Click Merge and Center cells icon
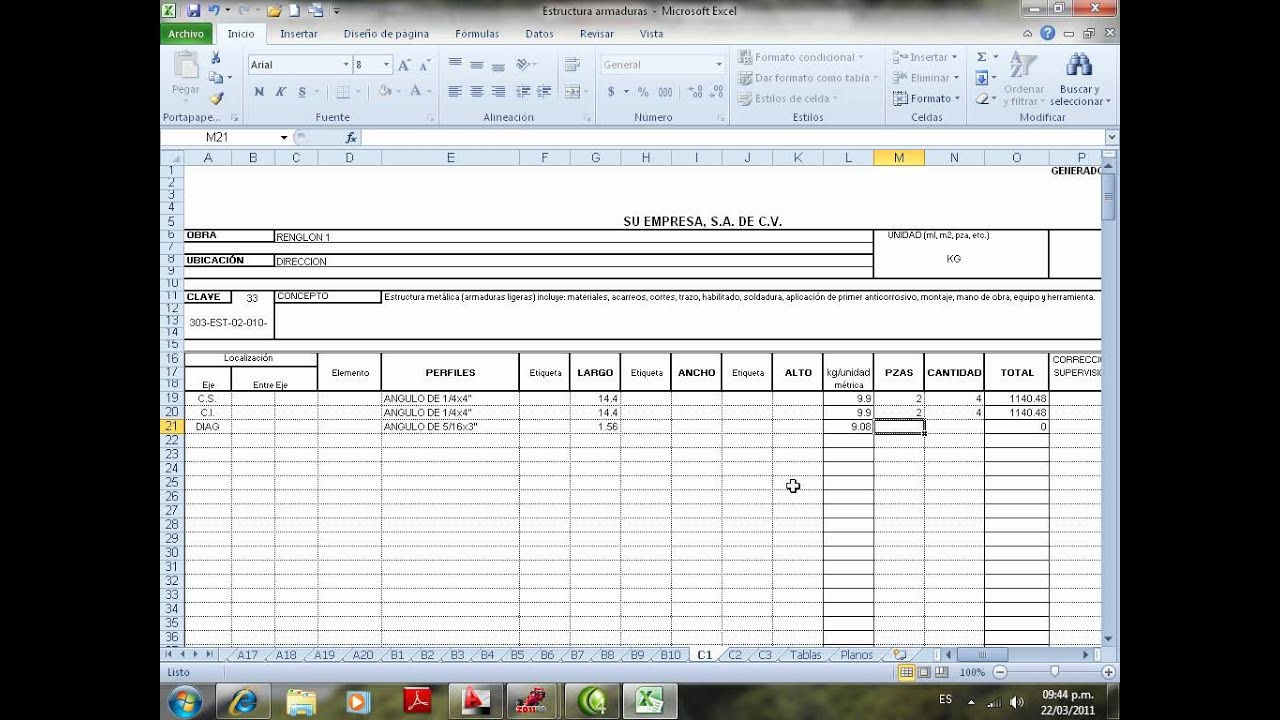The image size is (1280, 720). 572,92
